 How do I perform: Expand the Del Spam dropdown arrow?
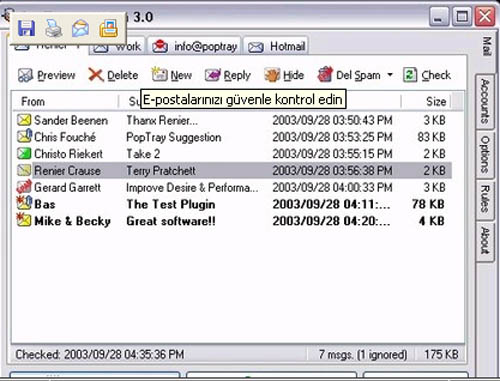390,75
